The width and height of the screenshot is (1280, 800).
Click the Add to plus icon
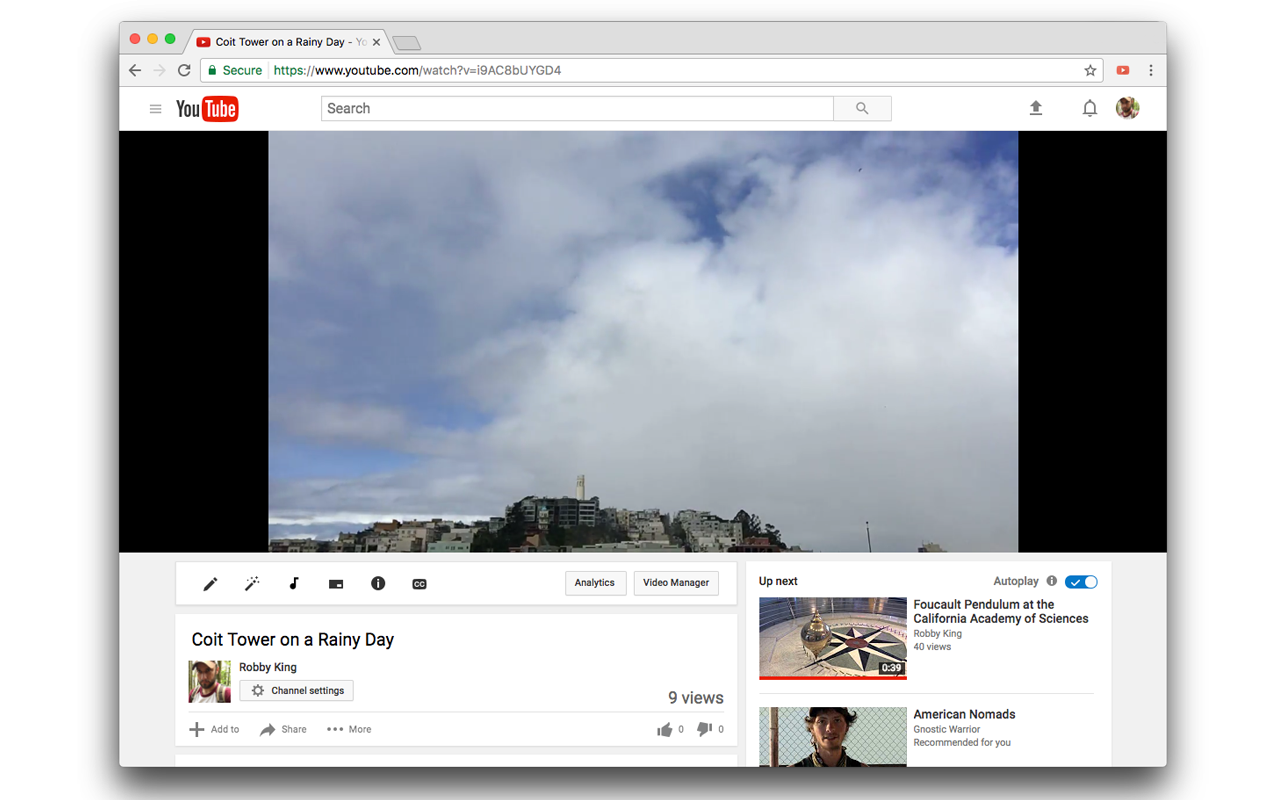click(197, 729)
